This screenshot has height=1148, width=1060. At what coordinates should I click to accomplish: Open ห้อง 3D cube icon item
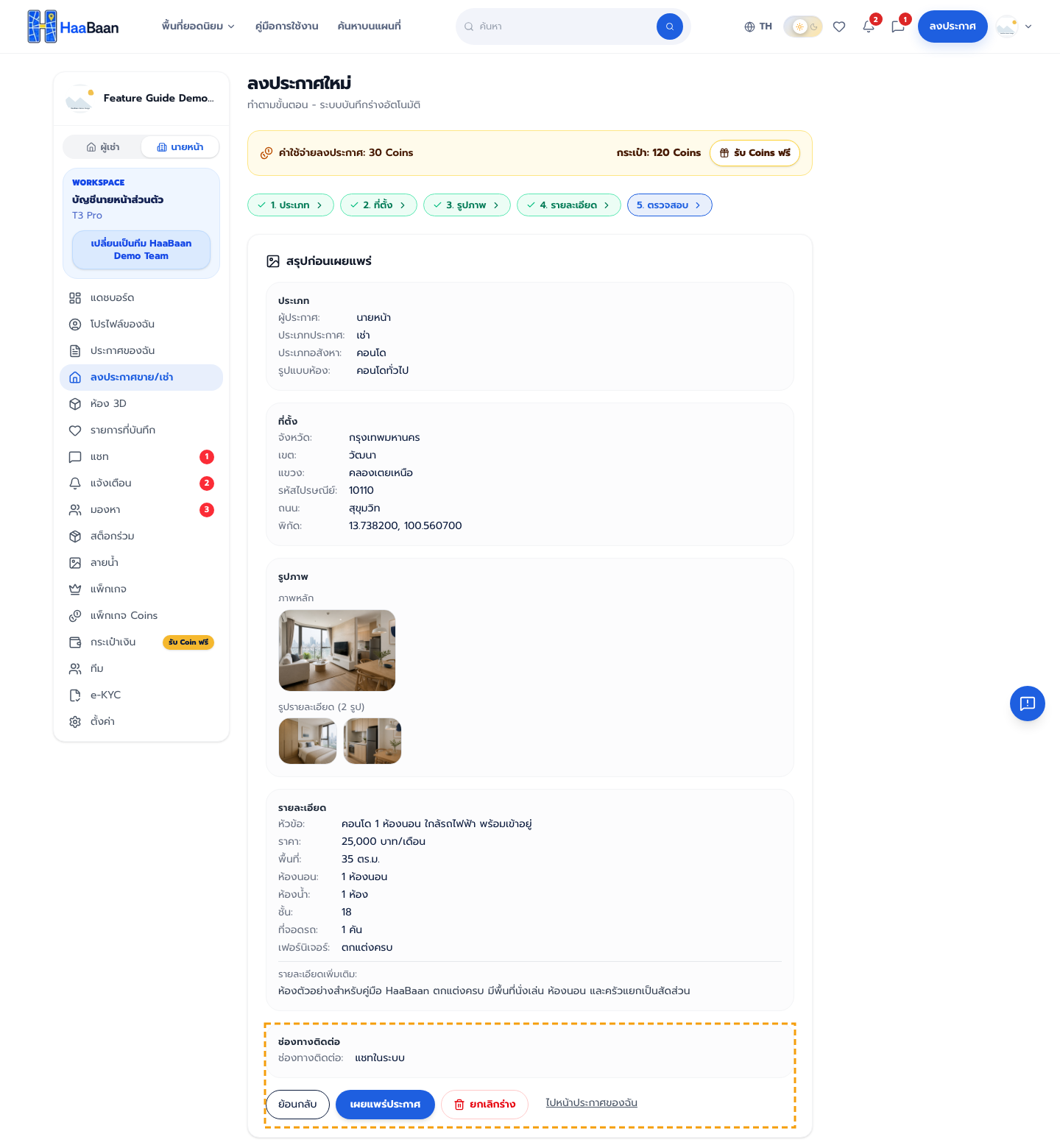(x=141, y=404)
